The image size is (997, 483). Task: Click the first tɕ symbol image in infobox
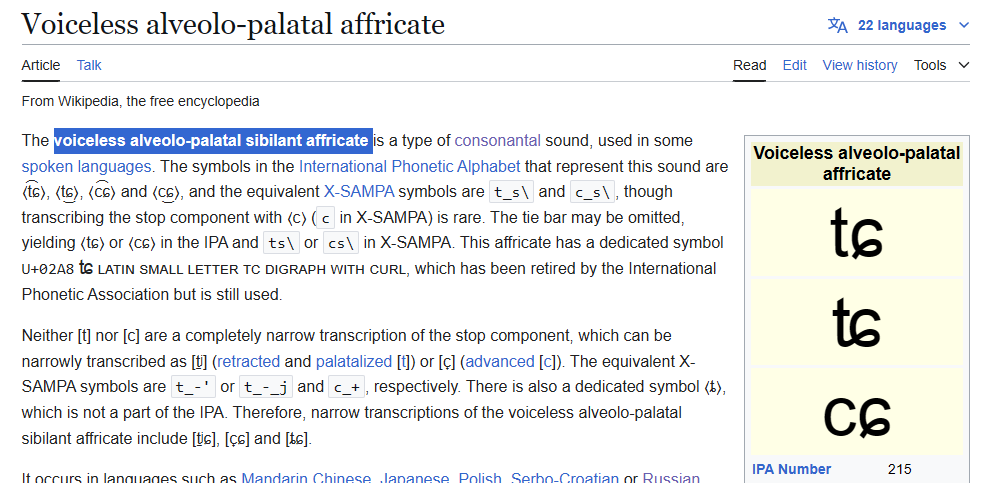pyautogui.click(x=856, y=233)
